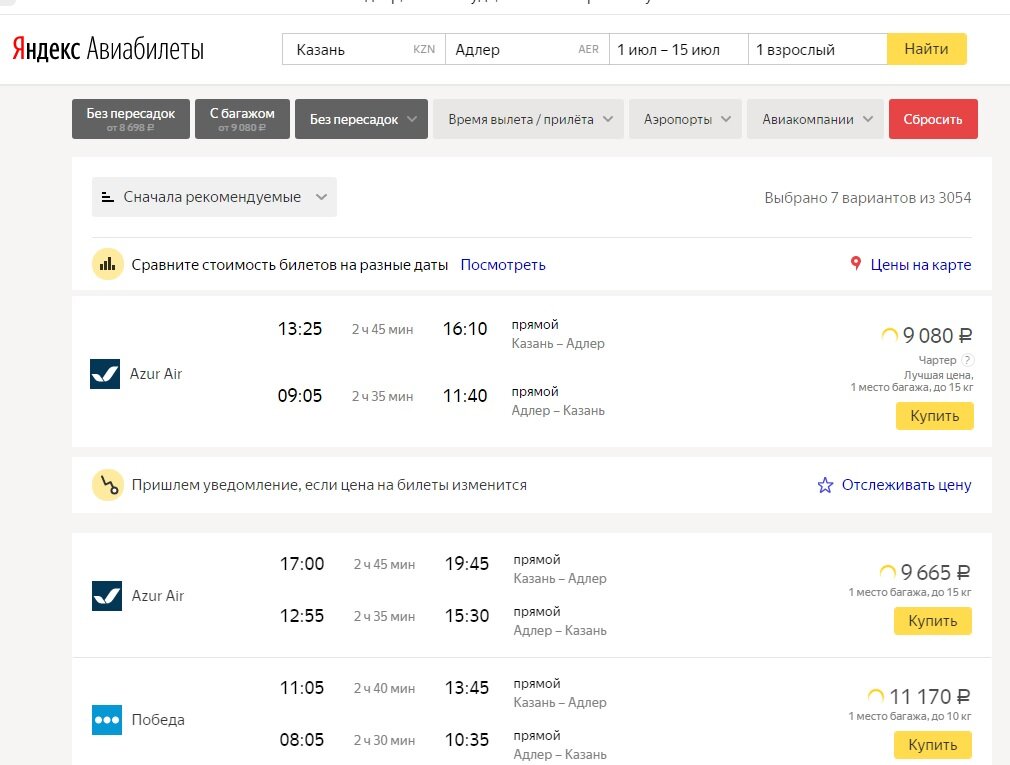Click the Azur Air logo on the 17:00 flight
This screenshot has height=765, width=1010.
point(107,596)
